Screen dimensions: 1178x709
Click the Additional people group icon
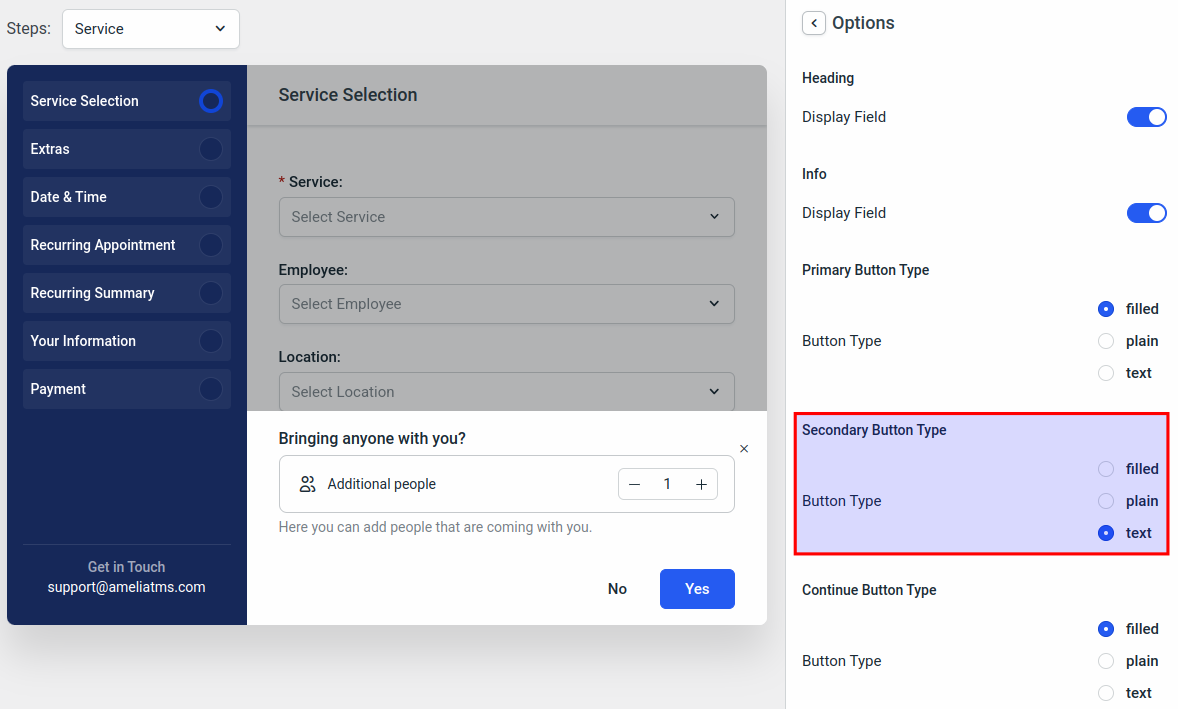[x=307, y=484]
